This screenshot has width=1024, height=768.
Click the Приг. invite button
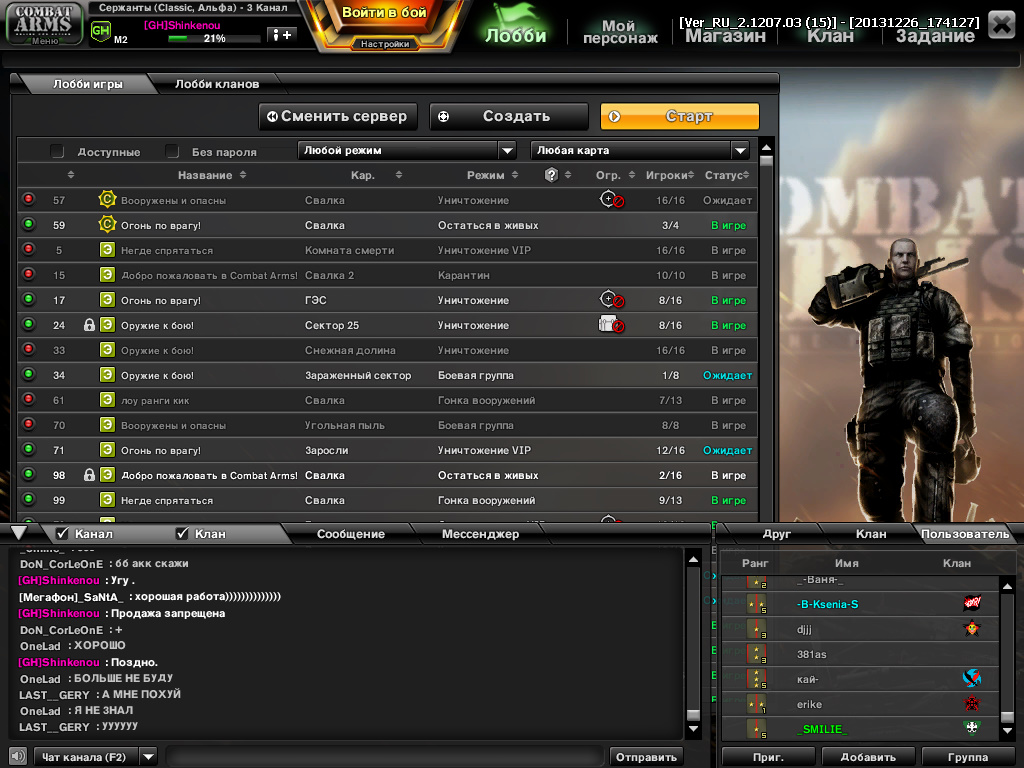(768, 757)
